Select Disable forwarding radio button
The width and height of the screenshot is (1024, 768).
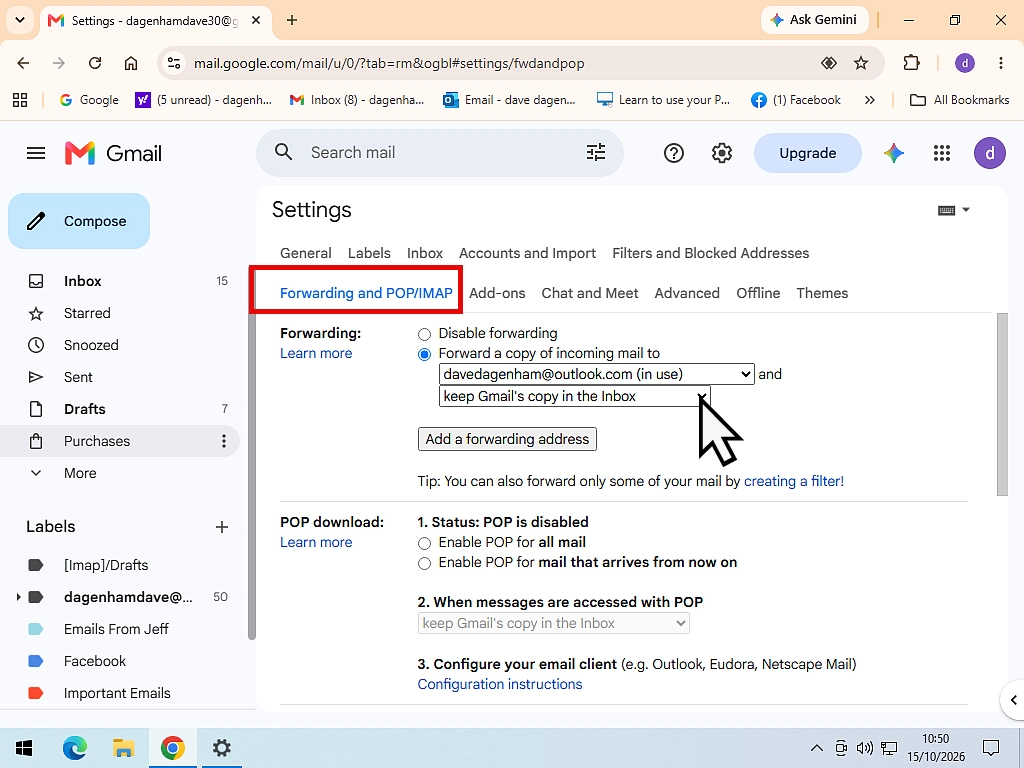tap(424, 334)
